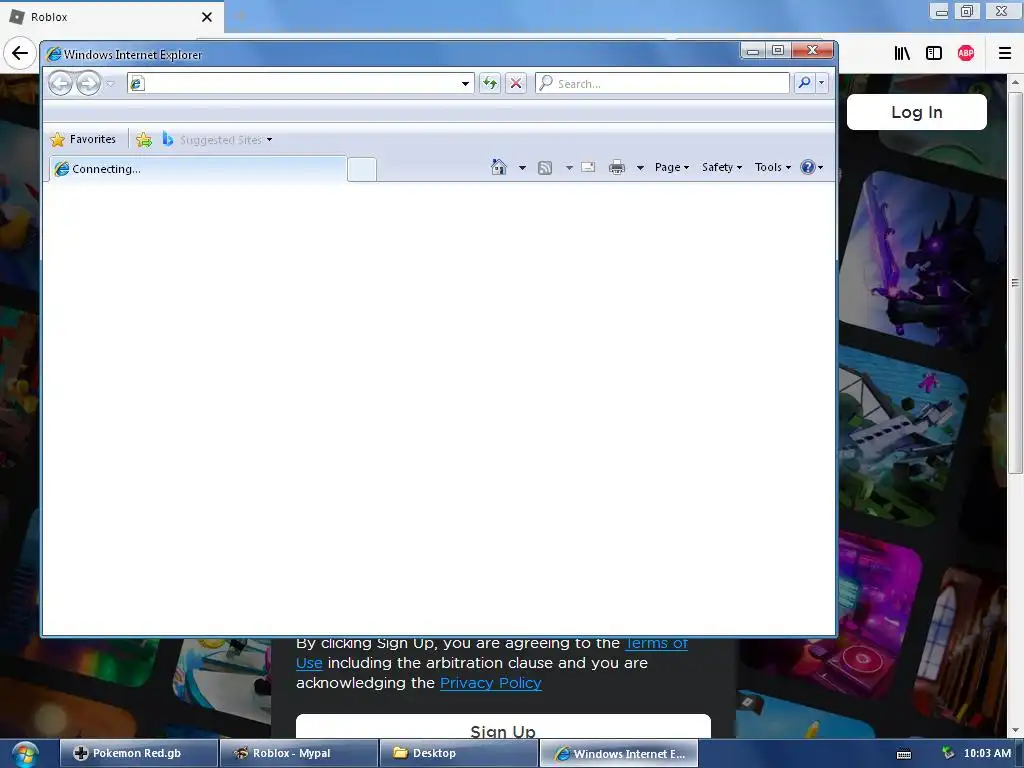Click the Internet Explorer logo in title bar
1024x768 pixels.
coord(54,54)
